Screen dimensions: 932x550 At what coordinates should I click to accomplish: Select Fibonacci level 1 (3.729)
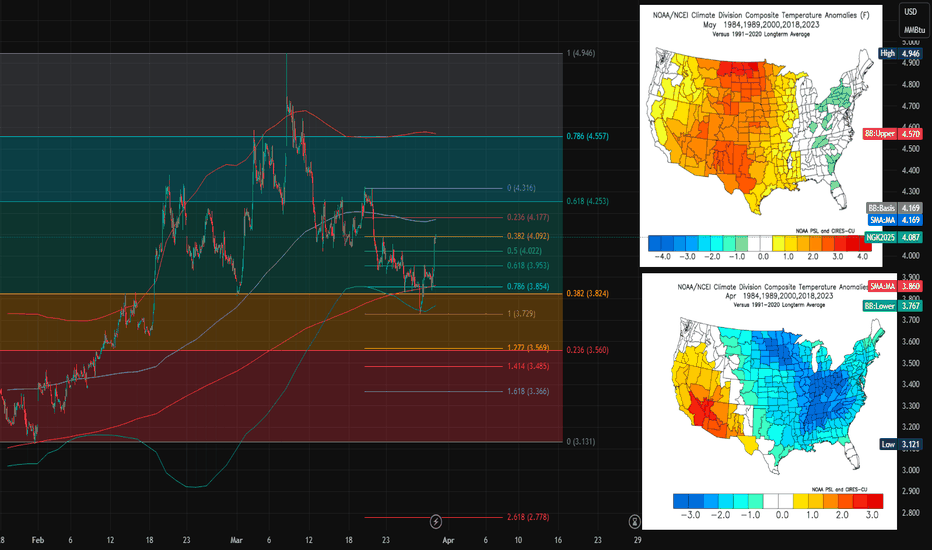[x=521, y=314]
